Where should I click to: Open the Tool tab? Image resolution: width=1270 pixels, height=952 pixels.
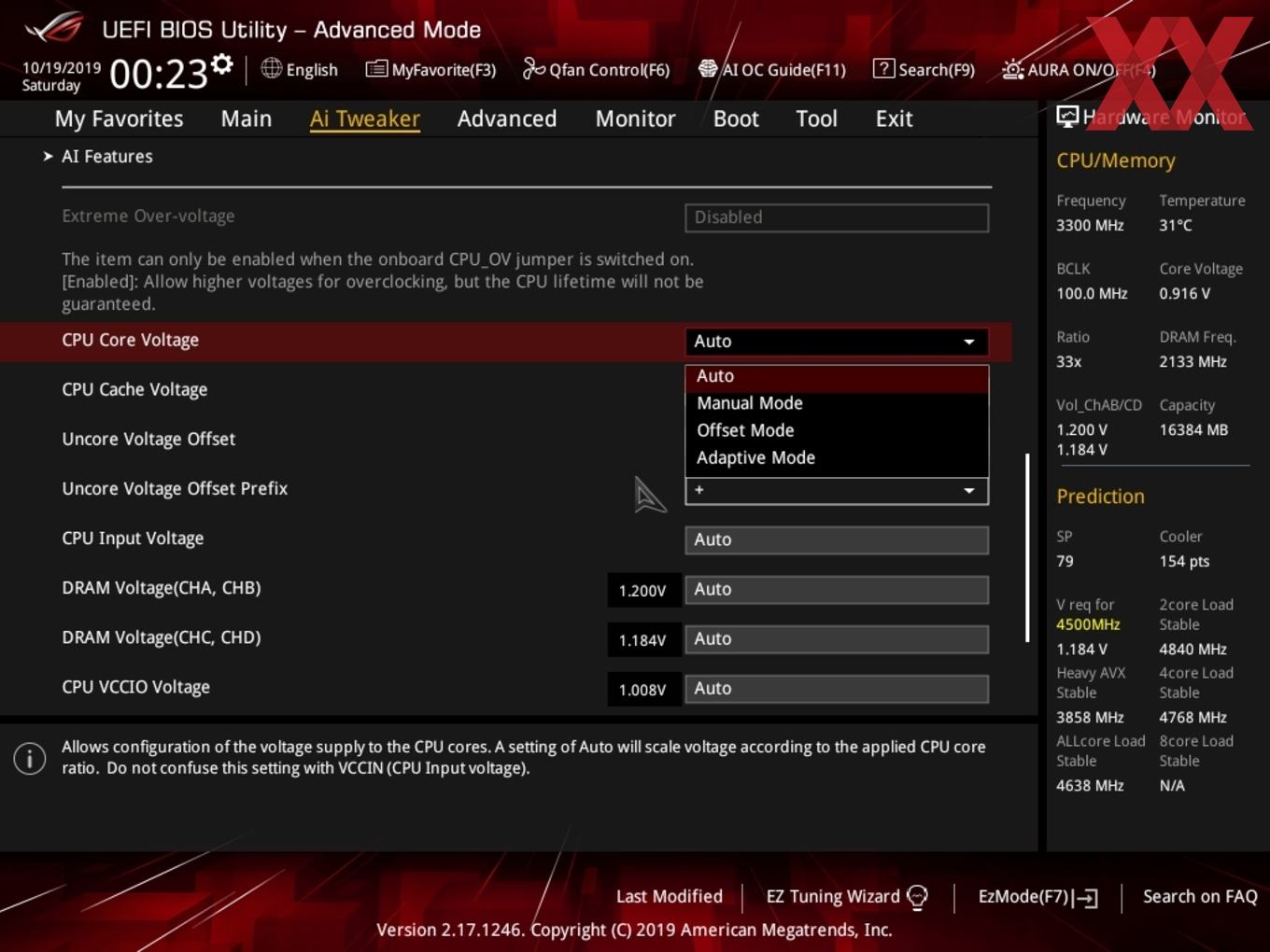point(816,119)
